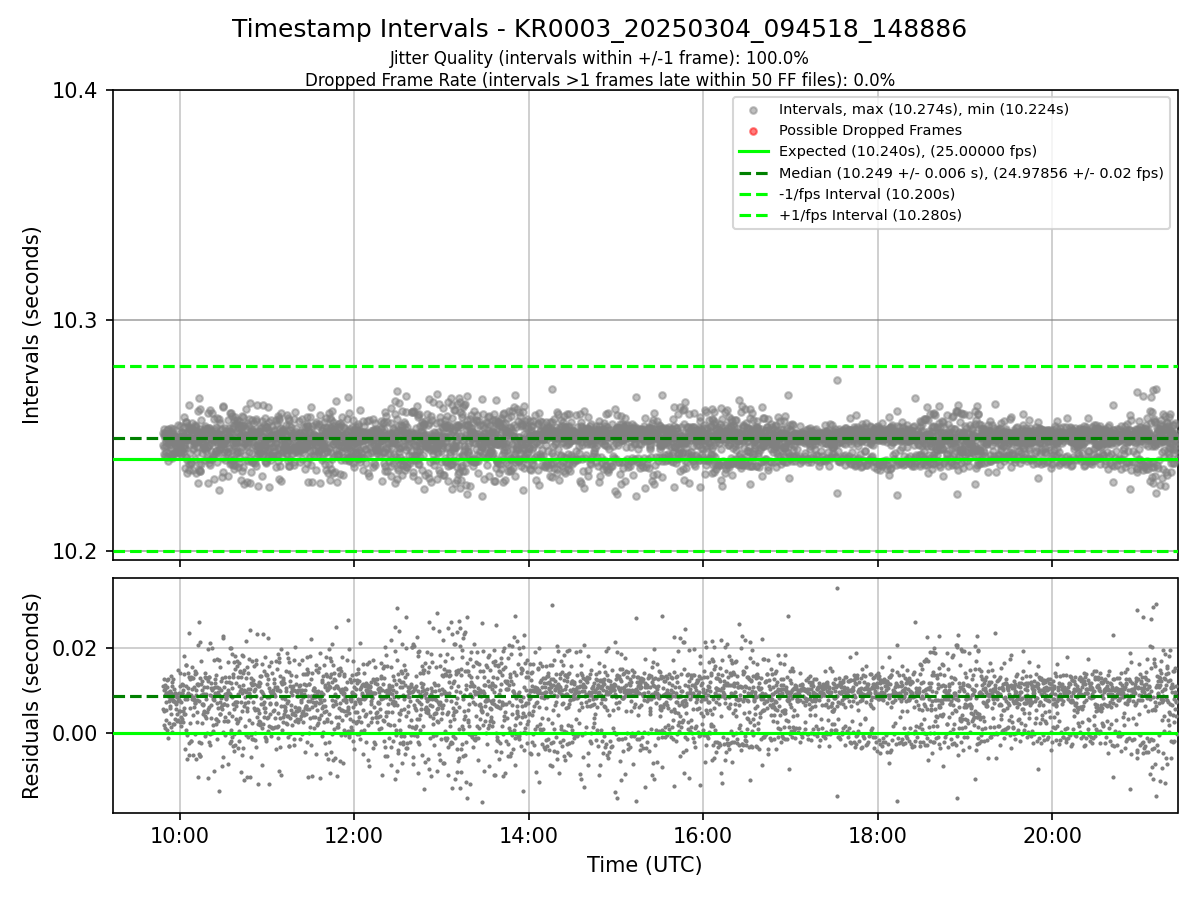
Task: Click the 20:00 time tick label
Action: click(1052, 836)
